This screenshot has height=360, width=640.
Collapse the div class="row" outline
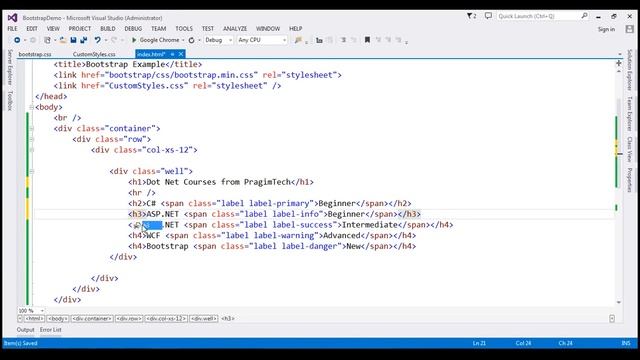click(31, 139)
